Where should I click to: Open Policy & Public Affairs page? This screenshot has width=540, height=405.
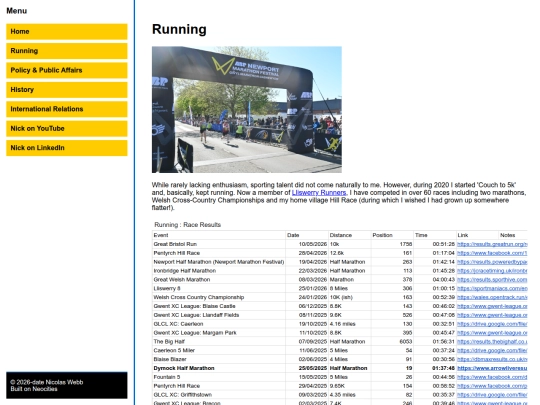coord(67,70)
